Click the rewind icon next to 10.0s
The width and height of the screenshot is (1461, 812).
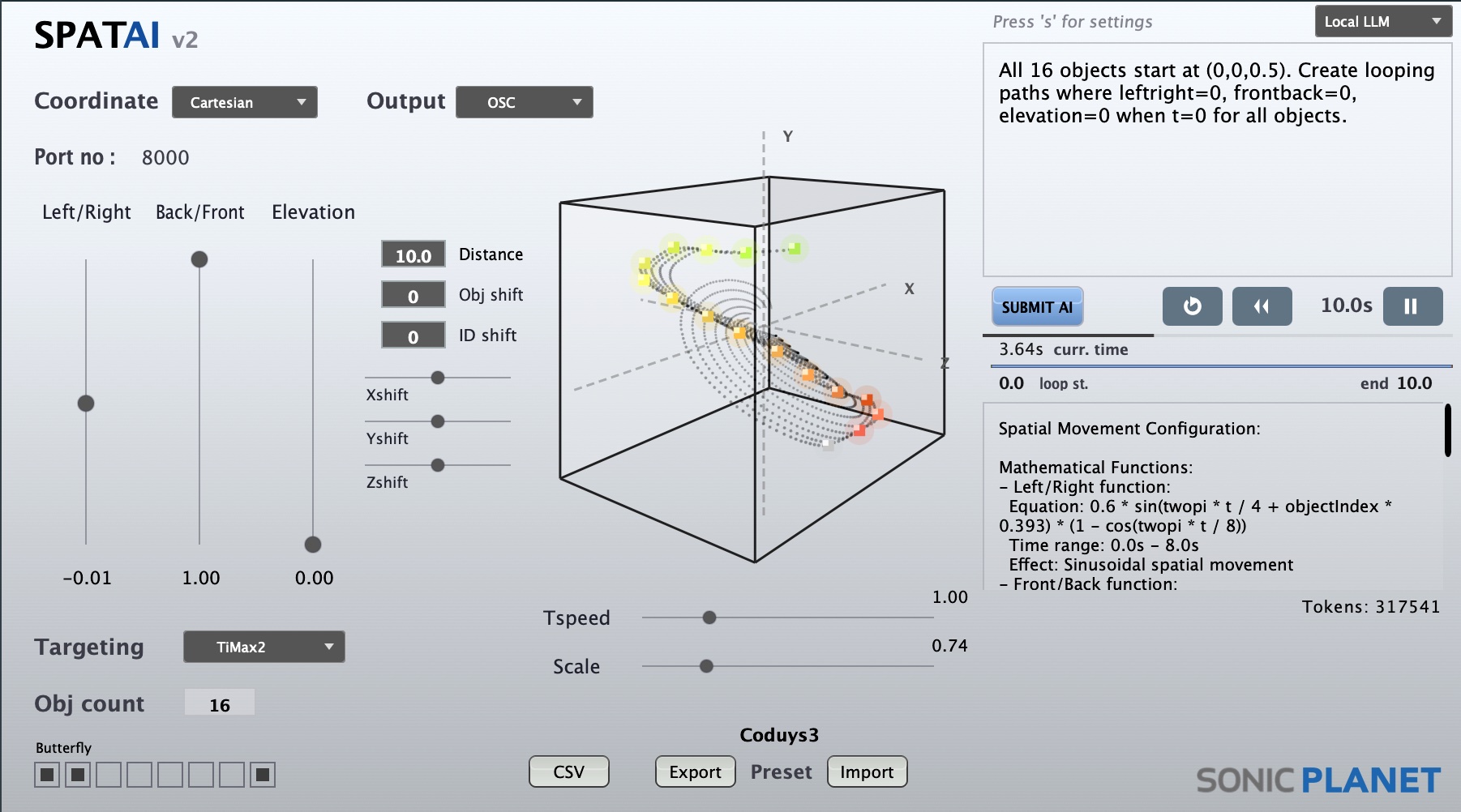(1262, 306)
